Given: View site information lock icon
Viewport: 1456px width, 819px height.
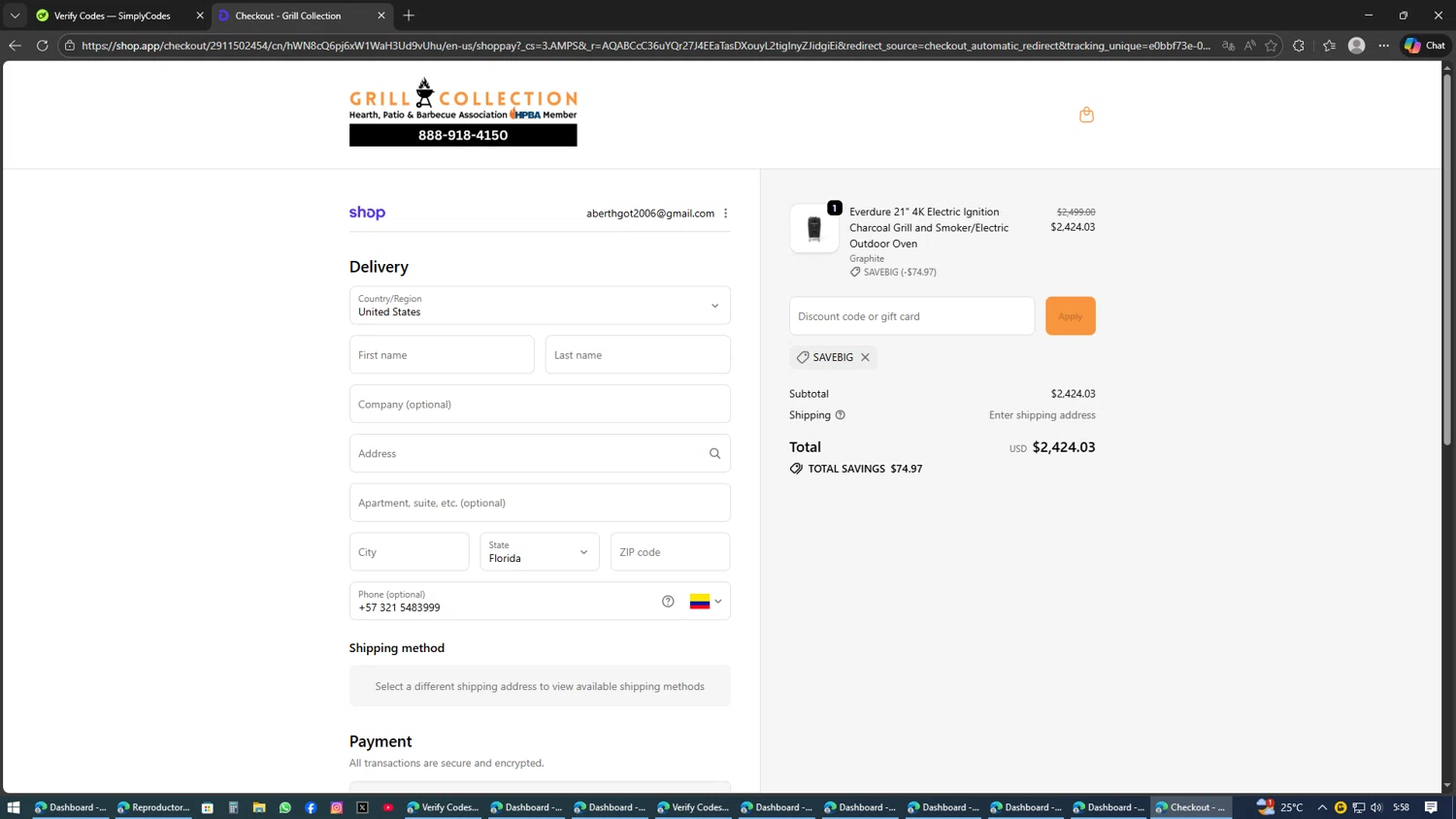Looking at the screenshot, I should point(70,46).
